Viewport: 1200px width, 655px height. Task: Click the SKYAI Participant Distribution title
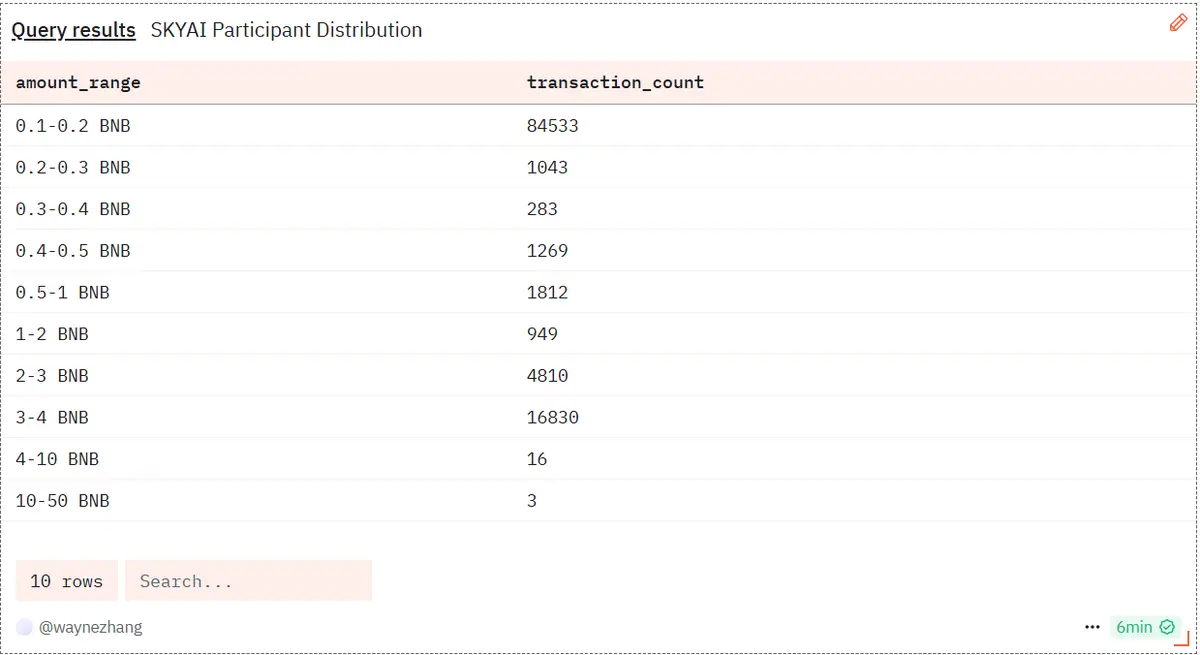[286, 30]
